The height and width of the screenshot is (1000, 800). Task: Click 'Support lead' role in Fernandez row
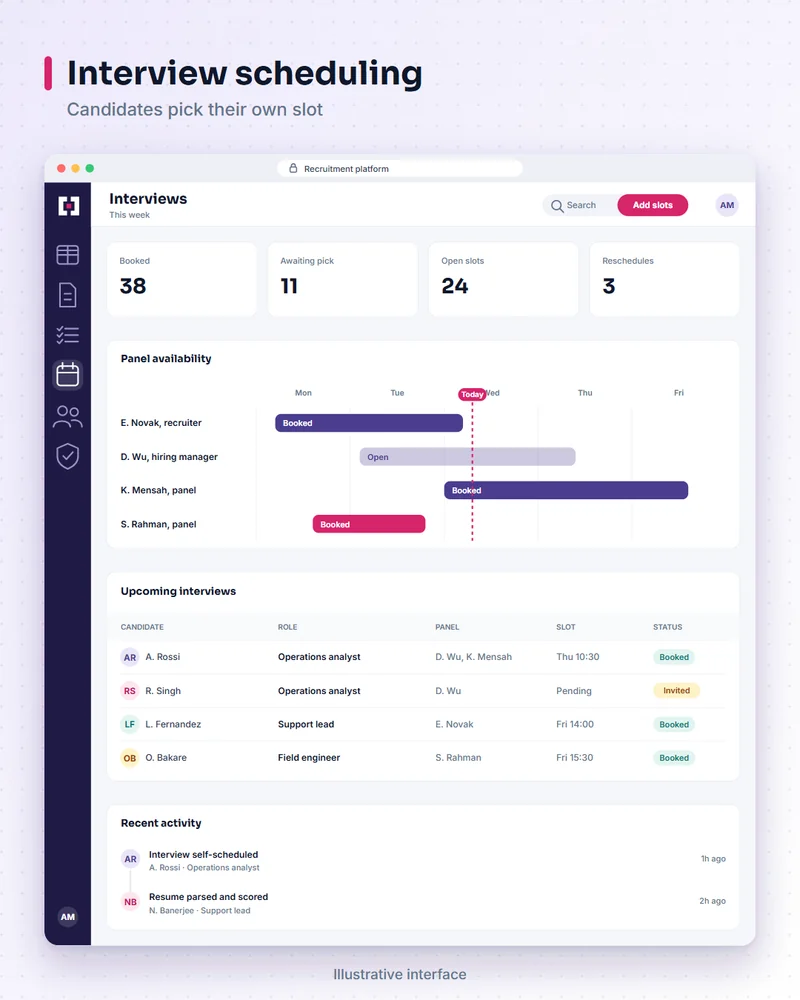coord(306,724)
